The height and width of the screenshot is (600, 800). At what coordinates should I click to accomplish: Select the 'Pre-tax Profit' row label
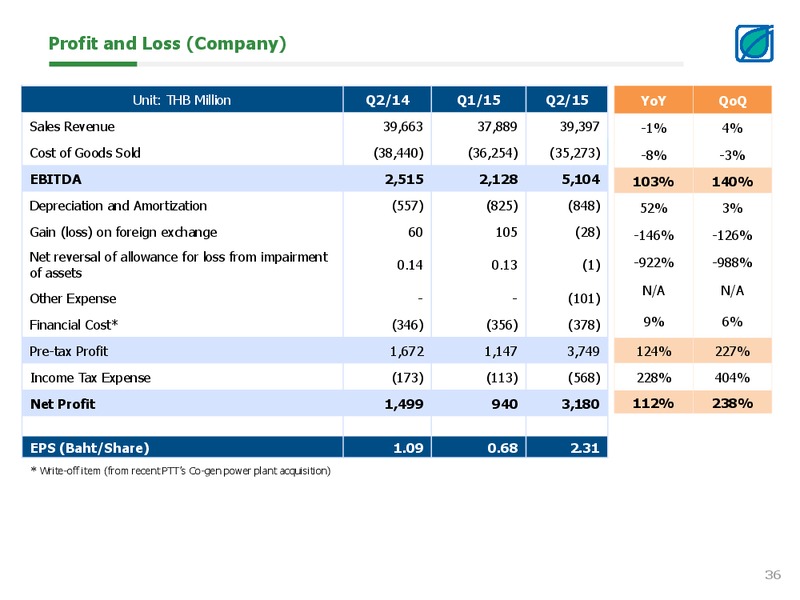(69, 352)
